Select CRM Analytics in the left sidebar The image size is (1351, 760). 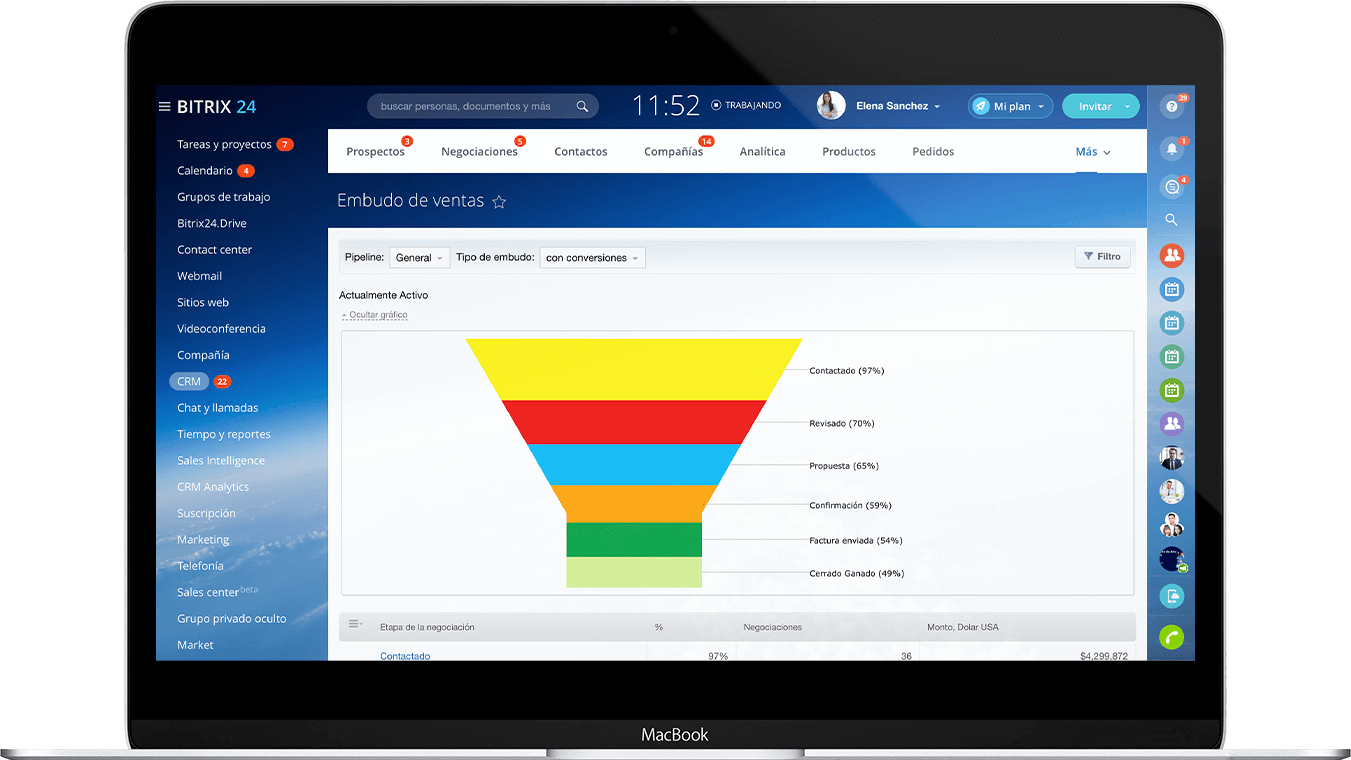[213, 487]
